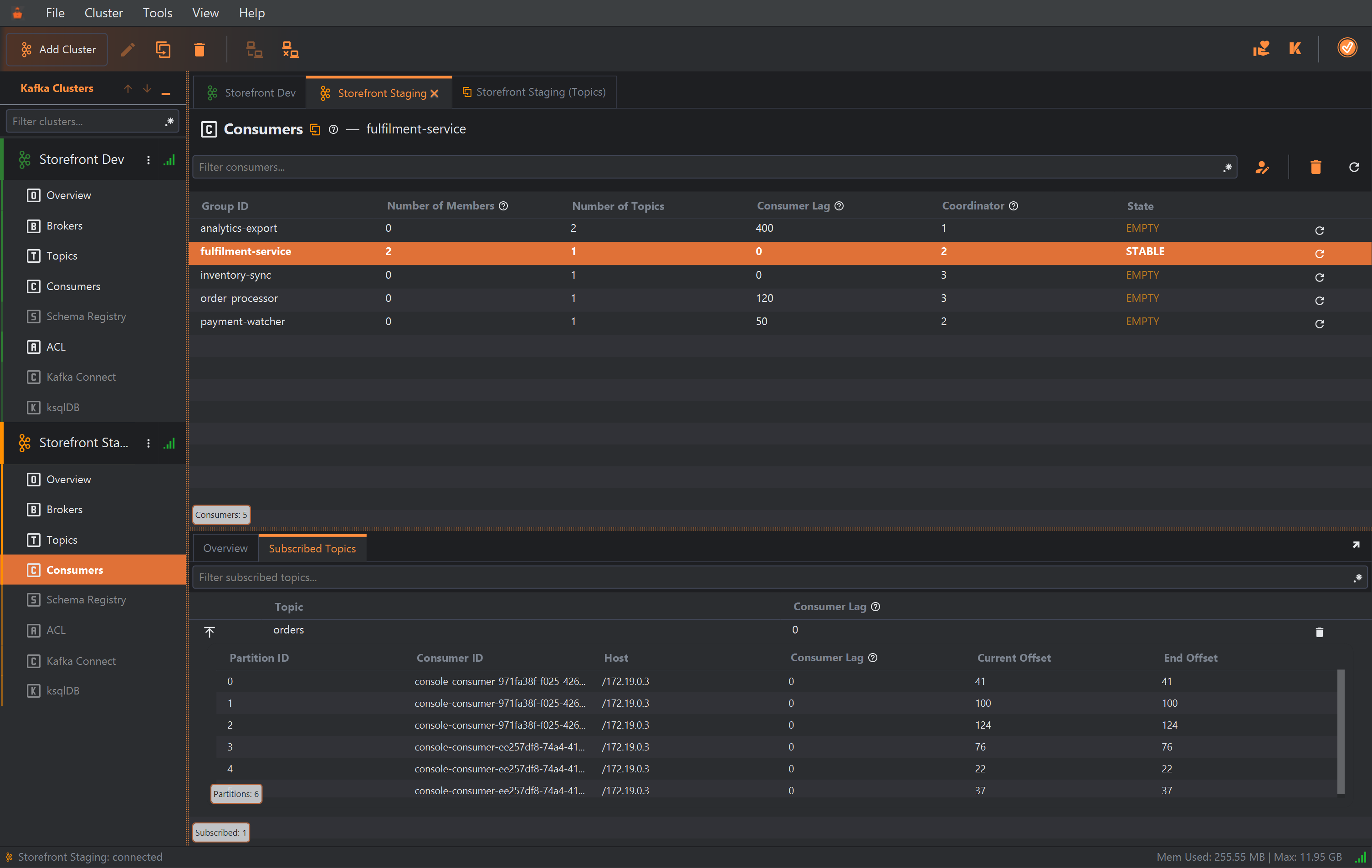Image resolution: width=1372 pixels, height=868 pixels.
Task: Click the connect cluster toolbar icon
Action: point(254,50)
